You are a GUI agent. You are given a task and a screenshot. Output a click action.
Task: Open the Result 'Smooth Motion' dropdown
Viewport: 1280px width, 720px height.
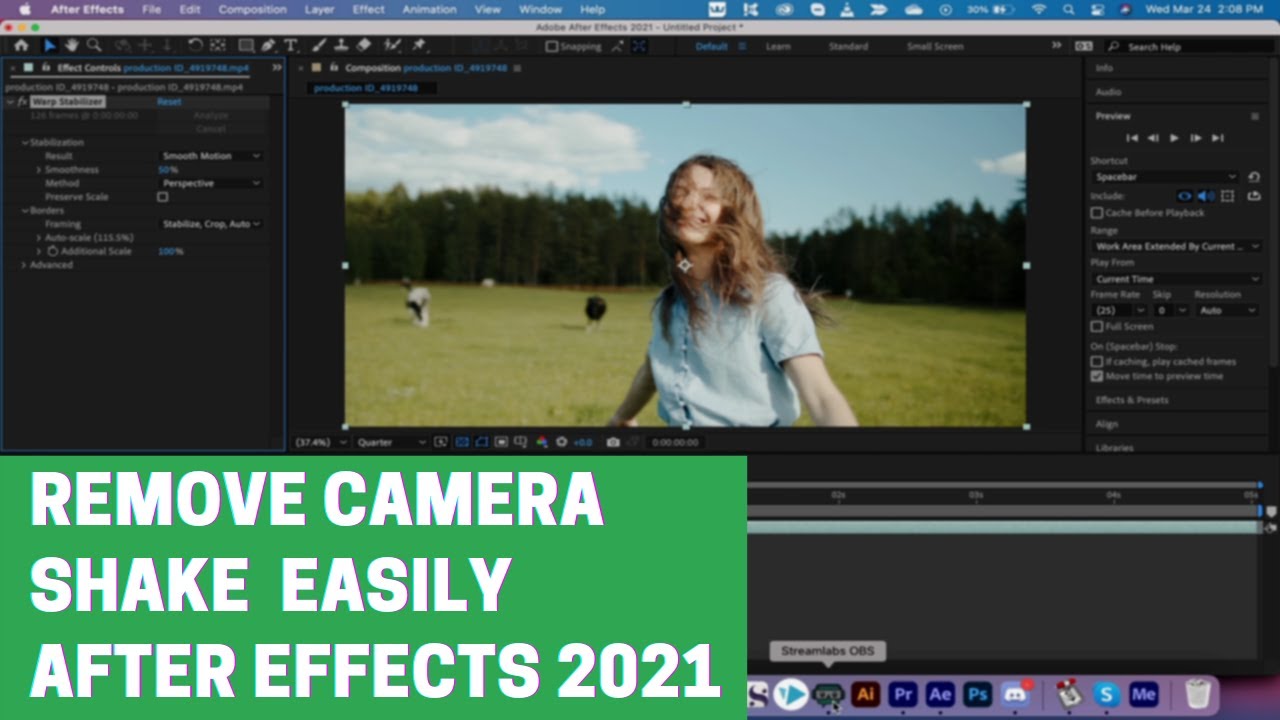tap(211, 156)
